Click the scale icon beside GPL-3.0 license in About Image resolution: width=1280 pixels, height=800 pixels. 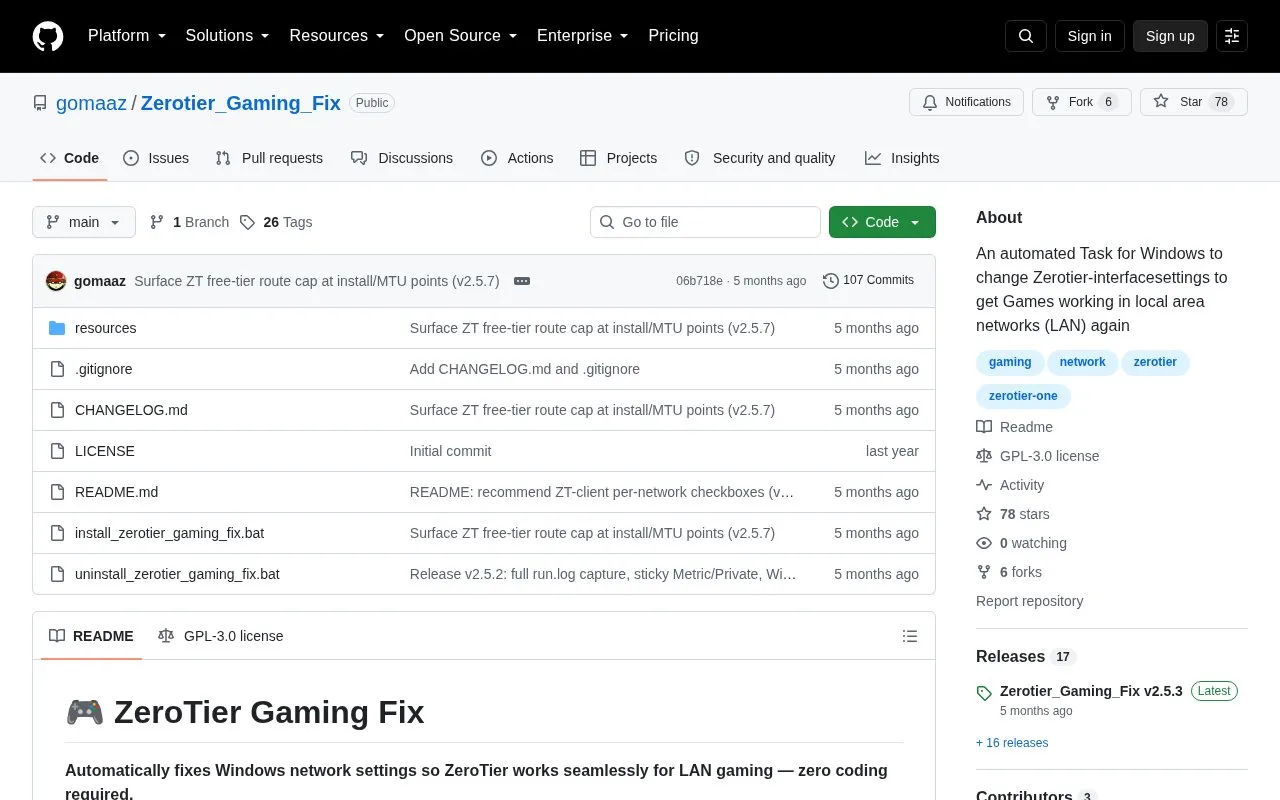click(984, 456)
